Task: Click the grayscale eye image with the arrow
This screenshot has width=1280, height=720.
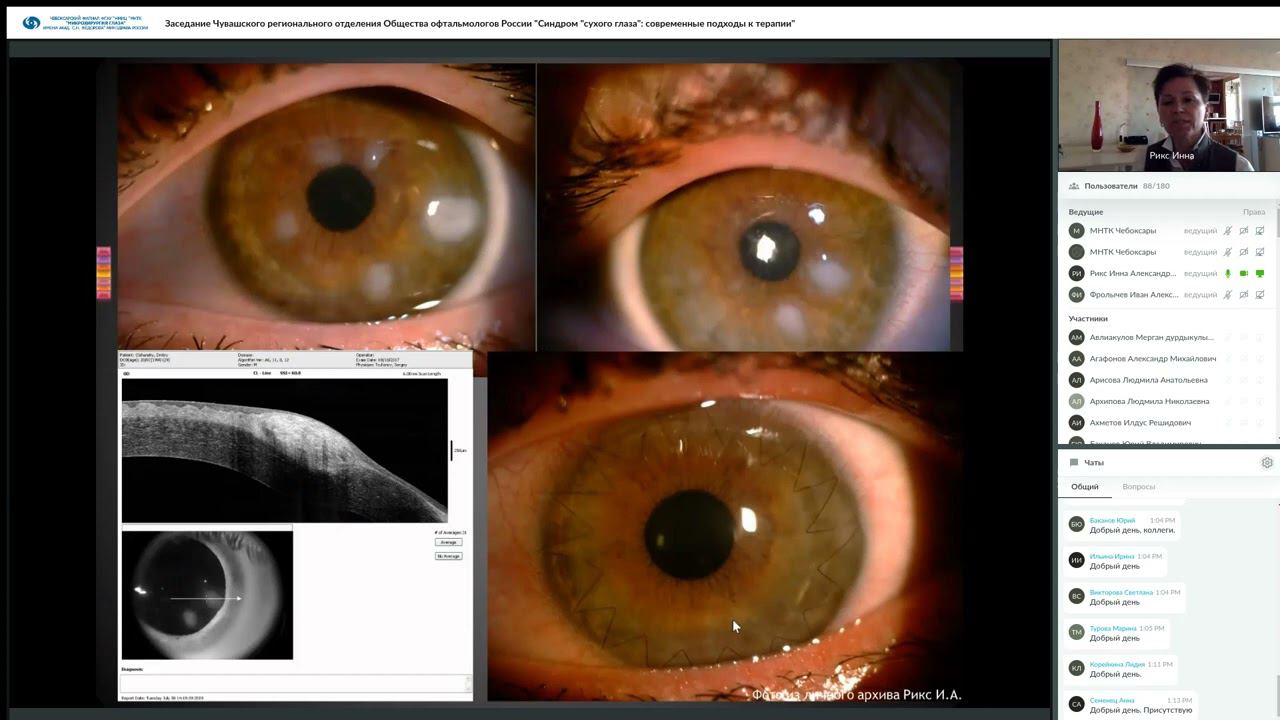Action: point(207,595)
